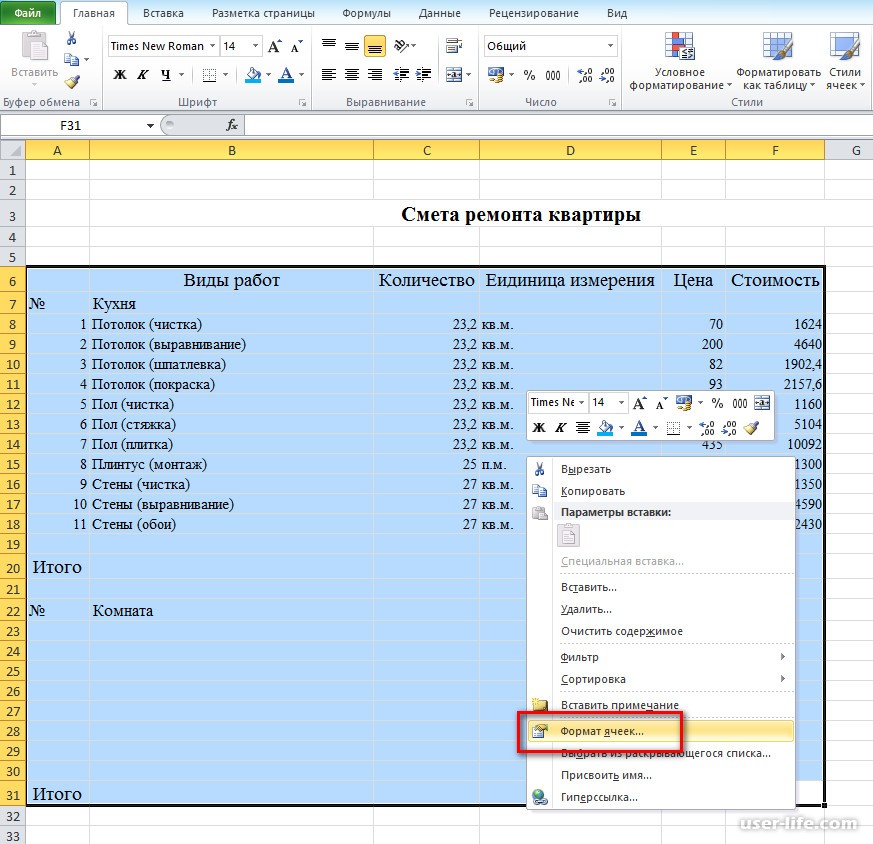
Task: Toggle bottom vertical alignment in ribbon
Action: [x=375, y=46]
